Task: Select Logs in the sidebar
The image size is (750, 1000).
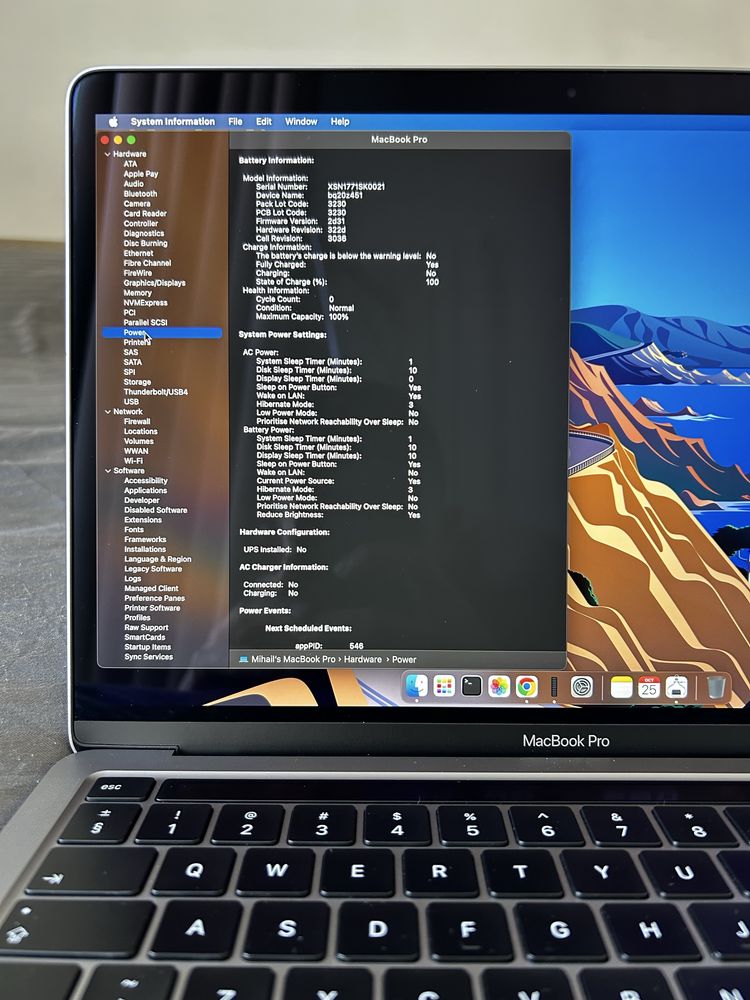Action: (133, 578)
